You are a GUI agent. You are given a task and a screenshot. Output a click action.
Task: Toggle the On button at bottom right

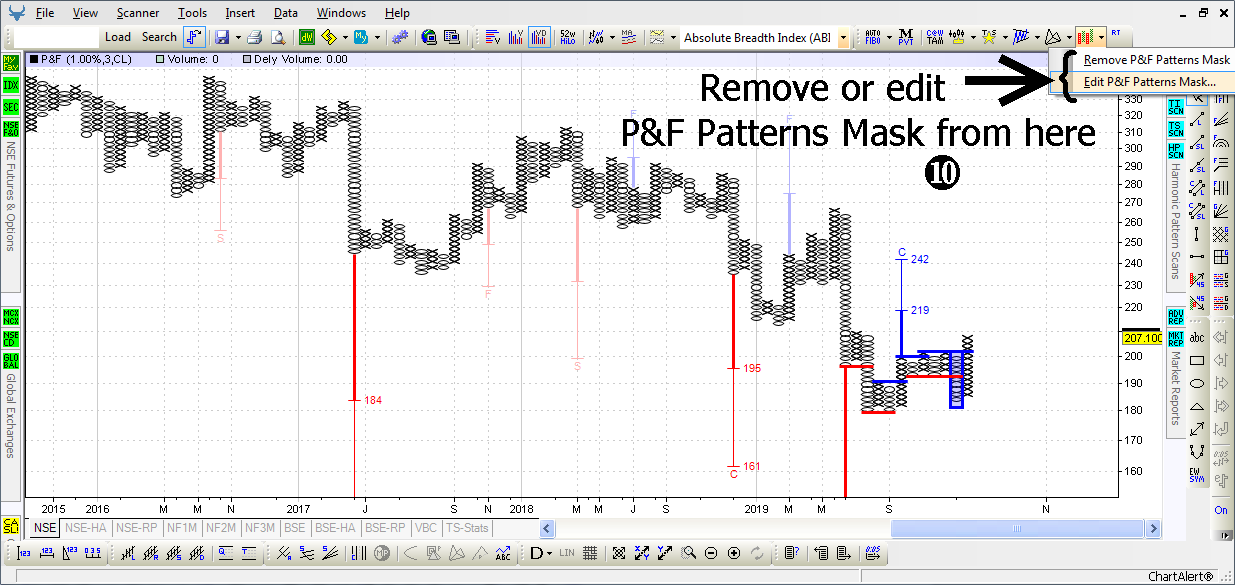tap(1221, 510)
